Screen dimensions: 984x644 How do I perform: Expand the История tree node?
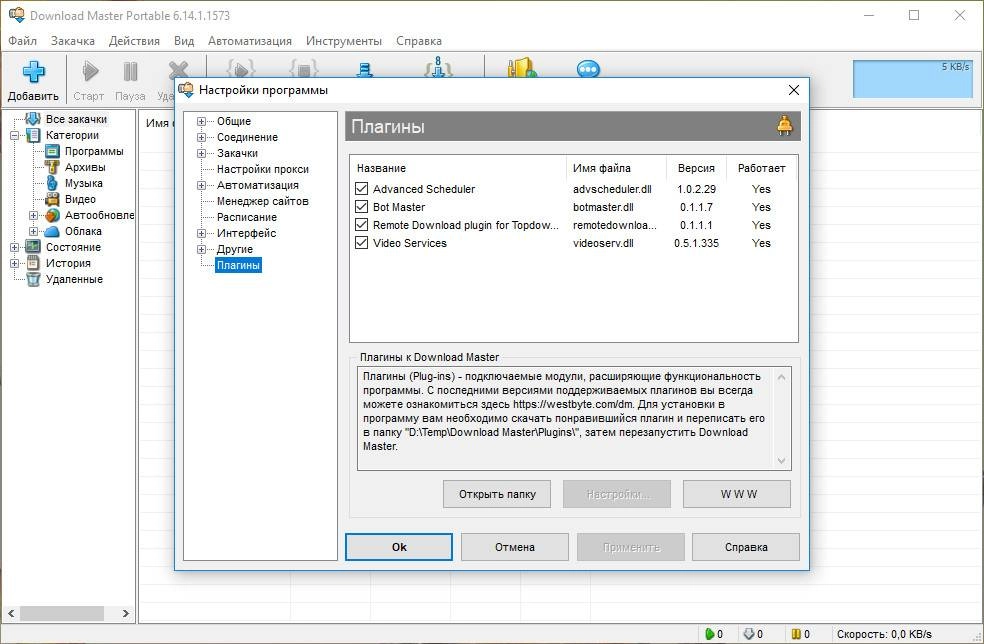[x=14, y=263]
